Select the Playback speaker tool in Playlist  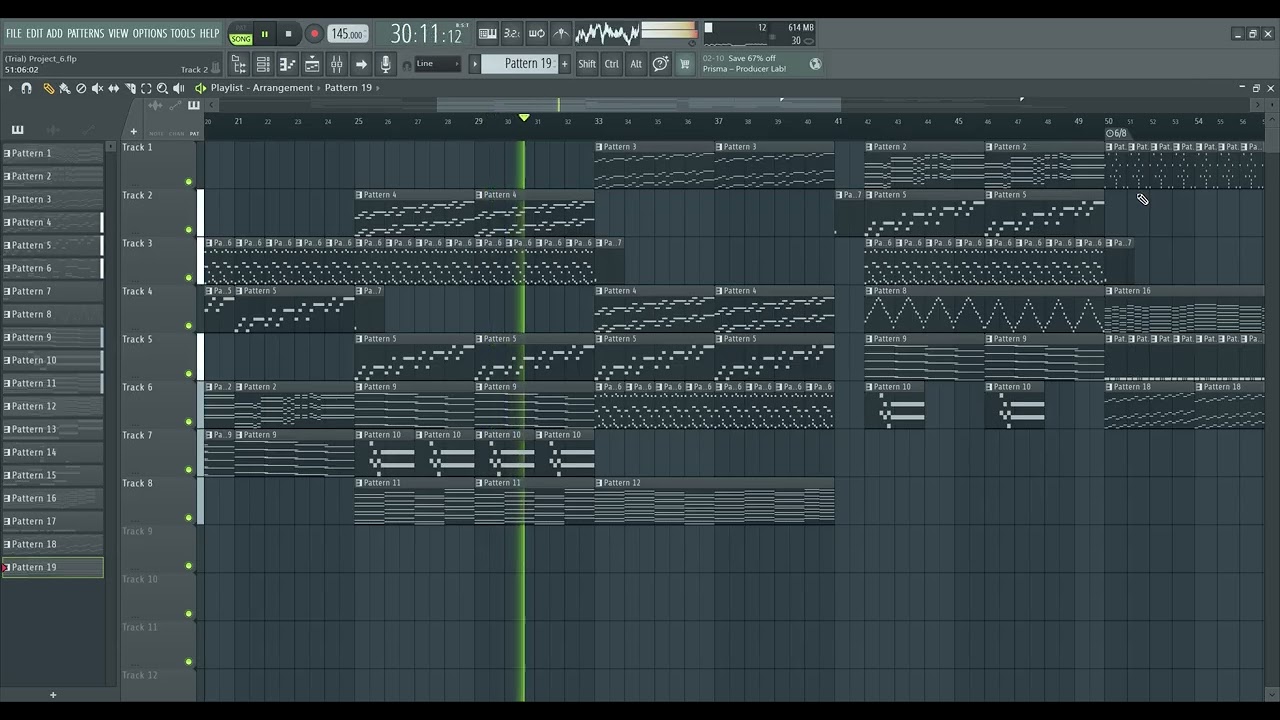click(178, 88)
